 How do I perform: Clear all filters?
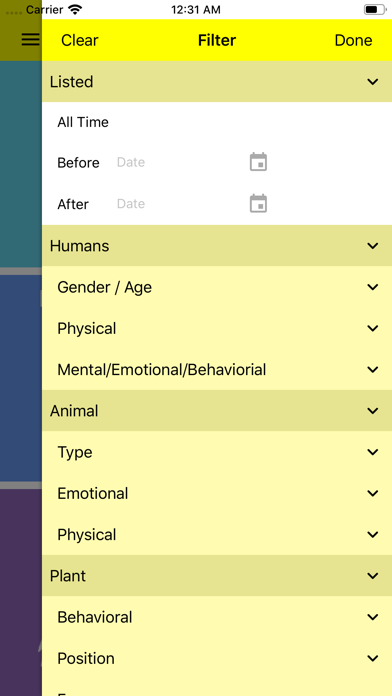coord(79,40)
